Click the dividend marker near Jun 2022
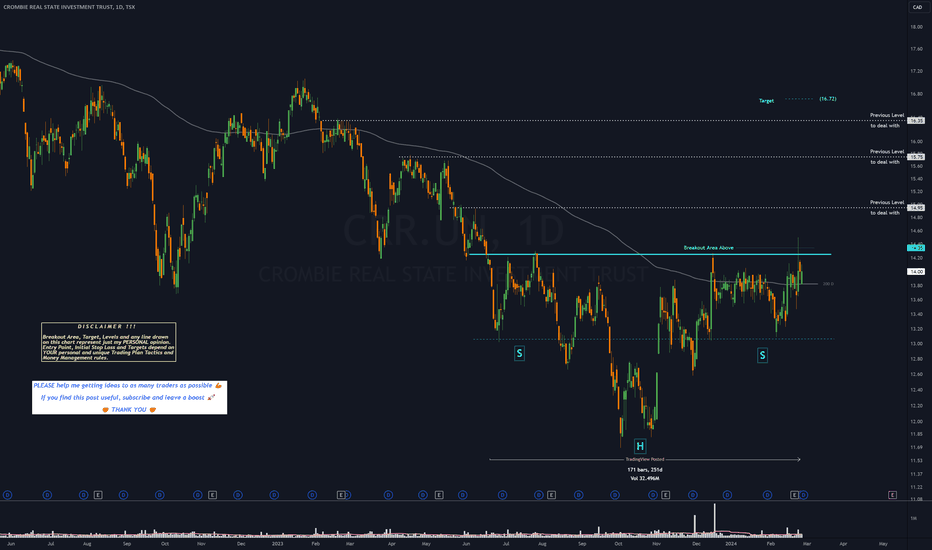Viewport: 932px width, 550px height. click(x=8, y=495)
